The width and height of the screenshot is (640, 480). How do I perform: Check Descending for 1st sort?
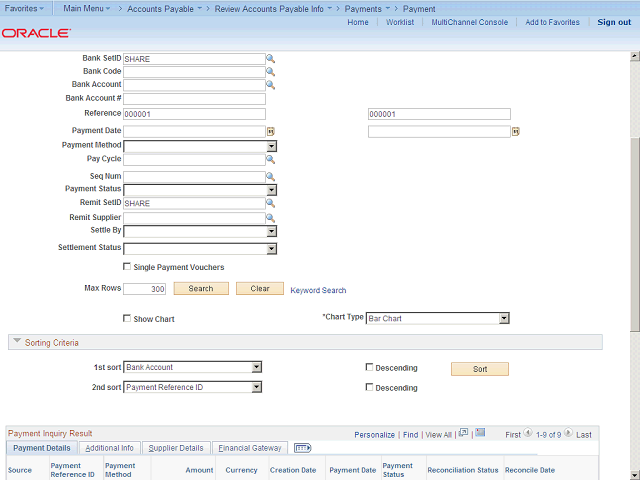tap(370, 368)
